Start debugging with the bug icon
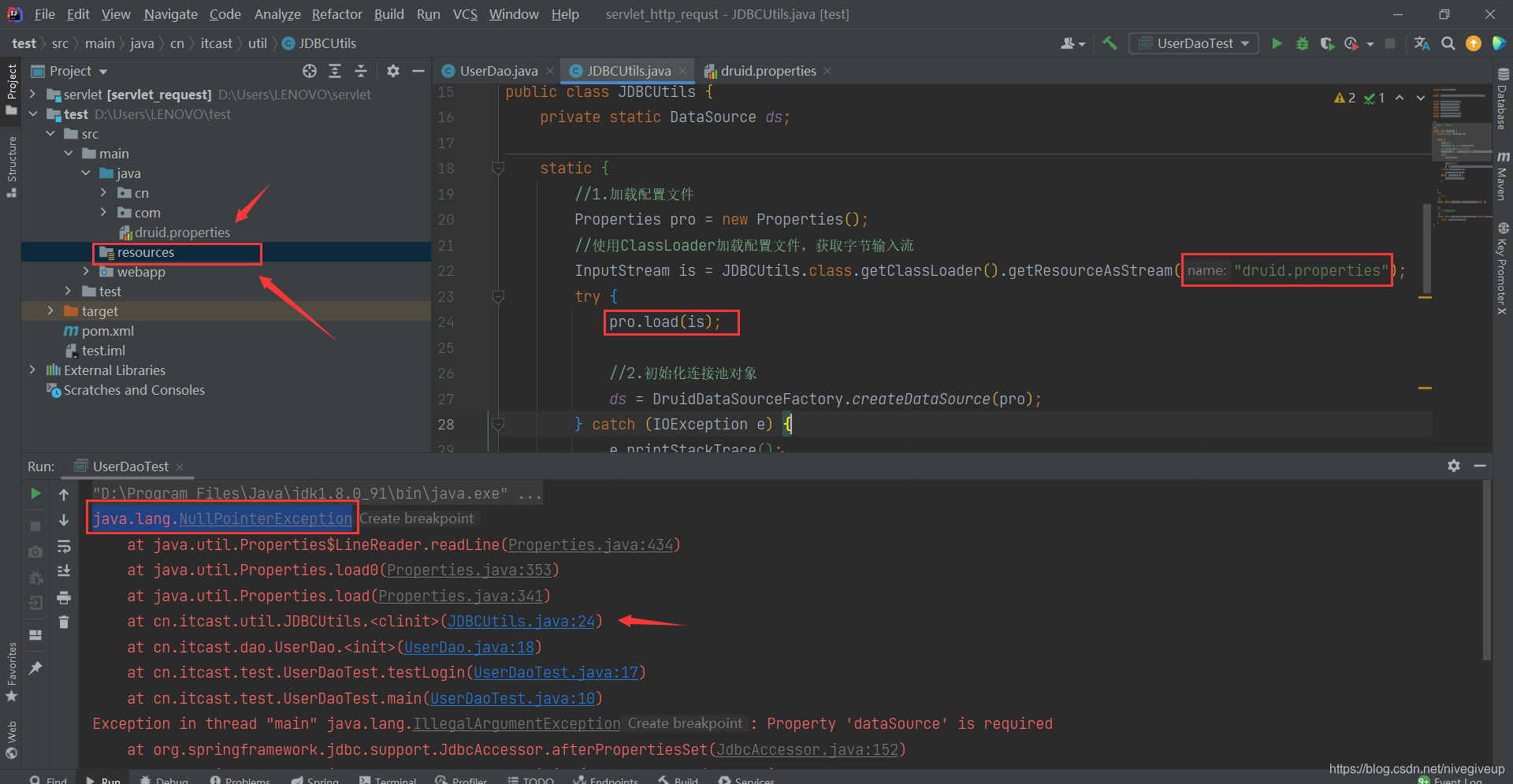 pos(1302,43)
